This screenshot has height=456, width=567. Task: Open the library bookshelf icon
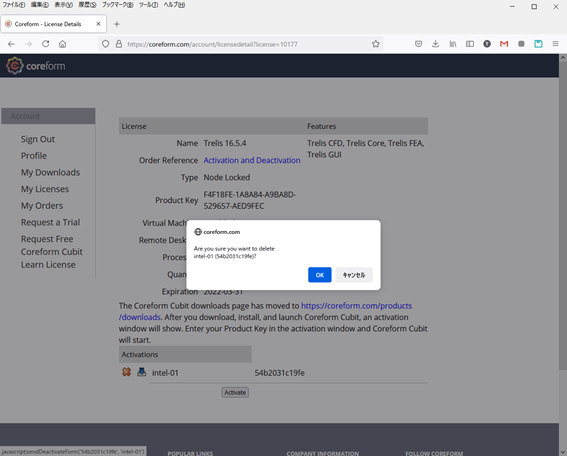(453, 44)
